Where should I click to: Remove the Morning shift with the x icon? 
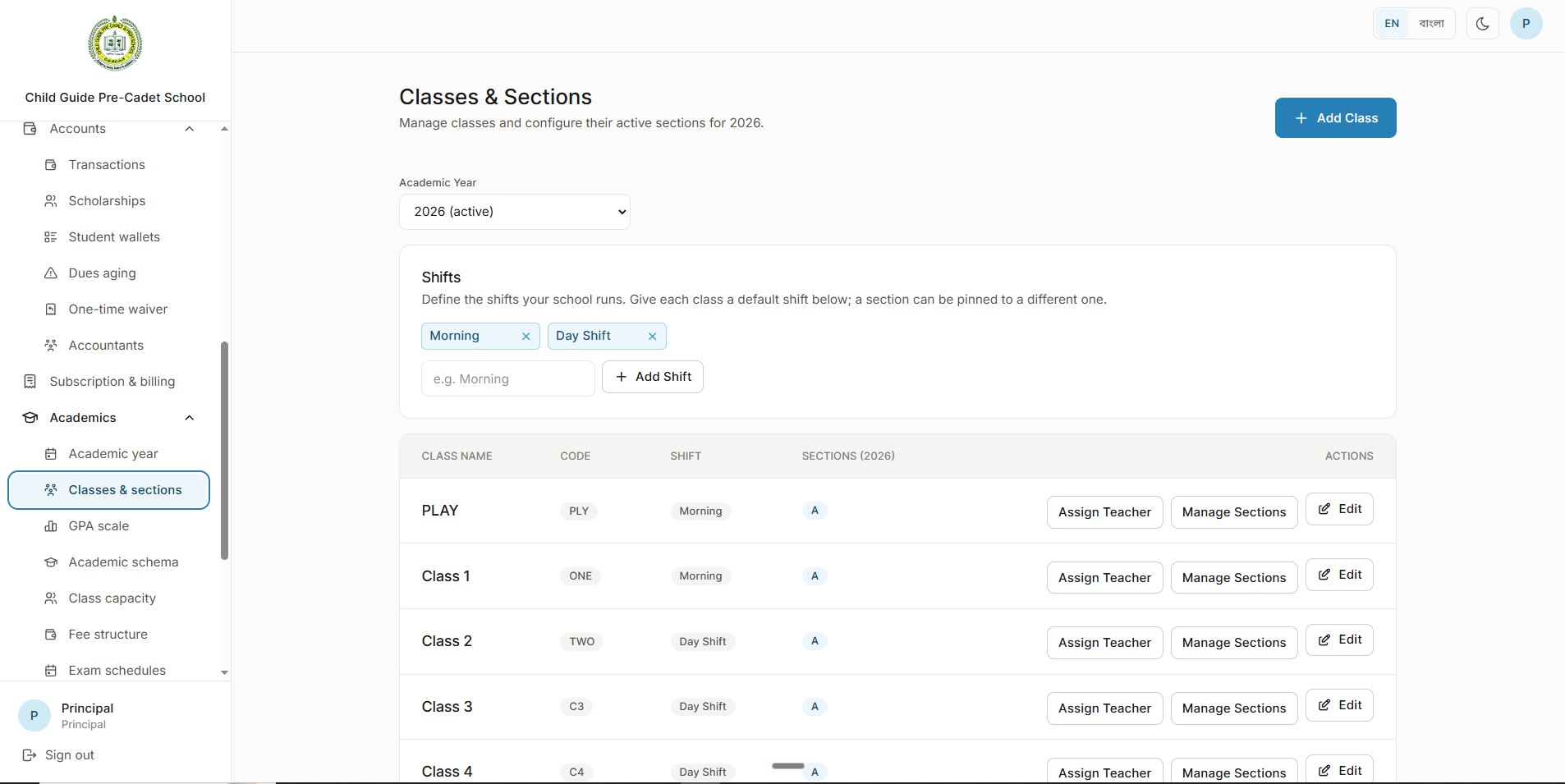click(x=525, y=337)
